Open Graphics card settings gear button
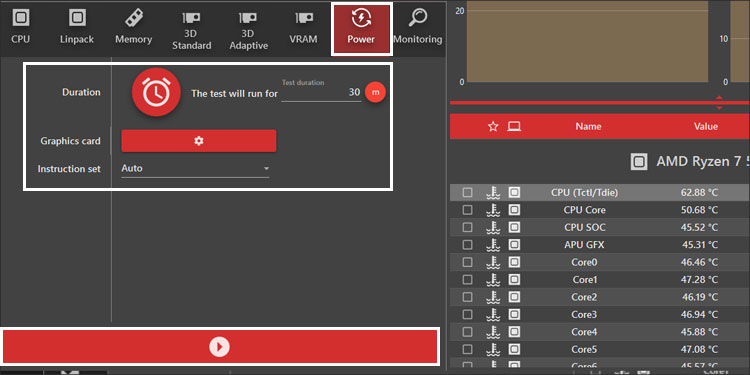The height and width of the screenshot is (375, 750). 199,141
